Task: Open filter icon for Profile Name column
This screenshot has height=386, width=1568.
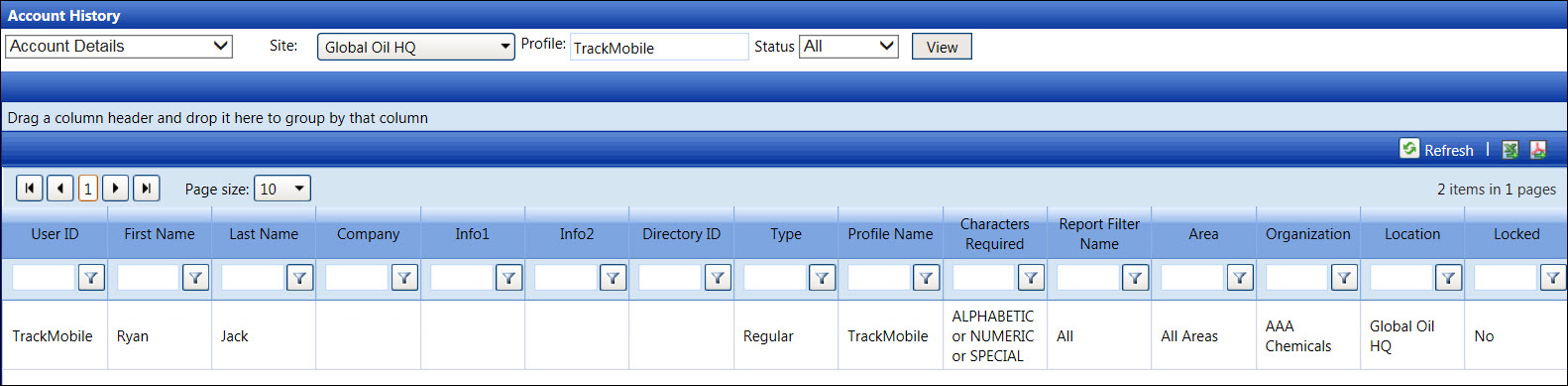Action: pos(926,278)
